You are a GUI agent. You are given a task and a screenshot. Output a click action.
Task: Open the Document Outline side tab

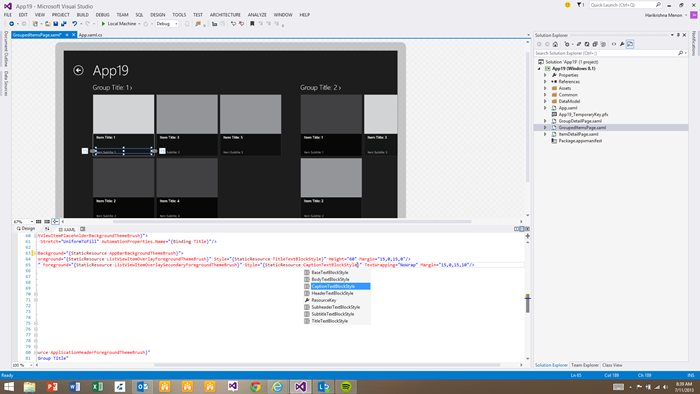tap(6, 49)
